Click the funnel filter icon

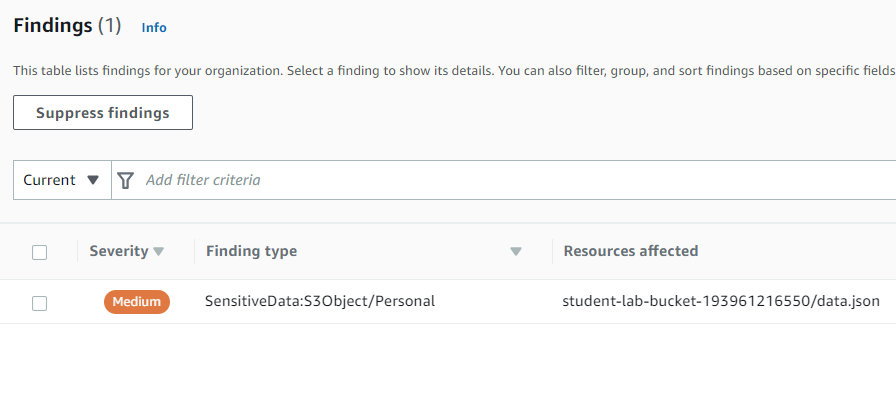(x=126, y=181)
